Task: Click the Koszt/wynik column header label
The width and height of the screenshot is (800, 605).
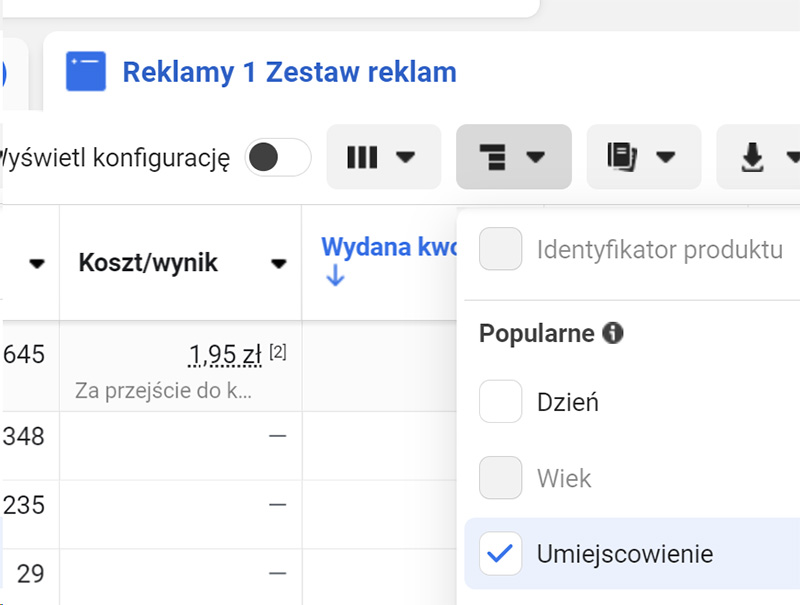Action: [148, 264]
